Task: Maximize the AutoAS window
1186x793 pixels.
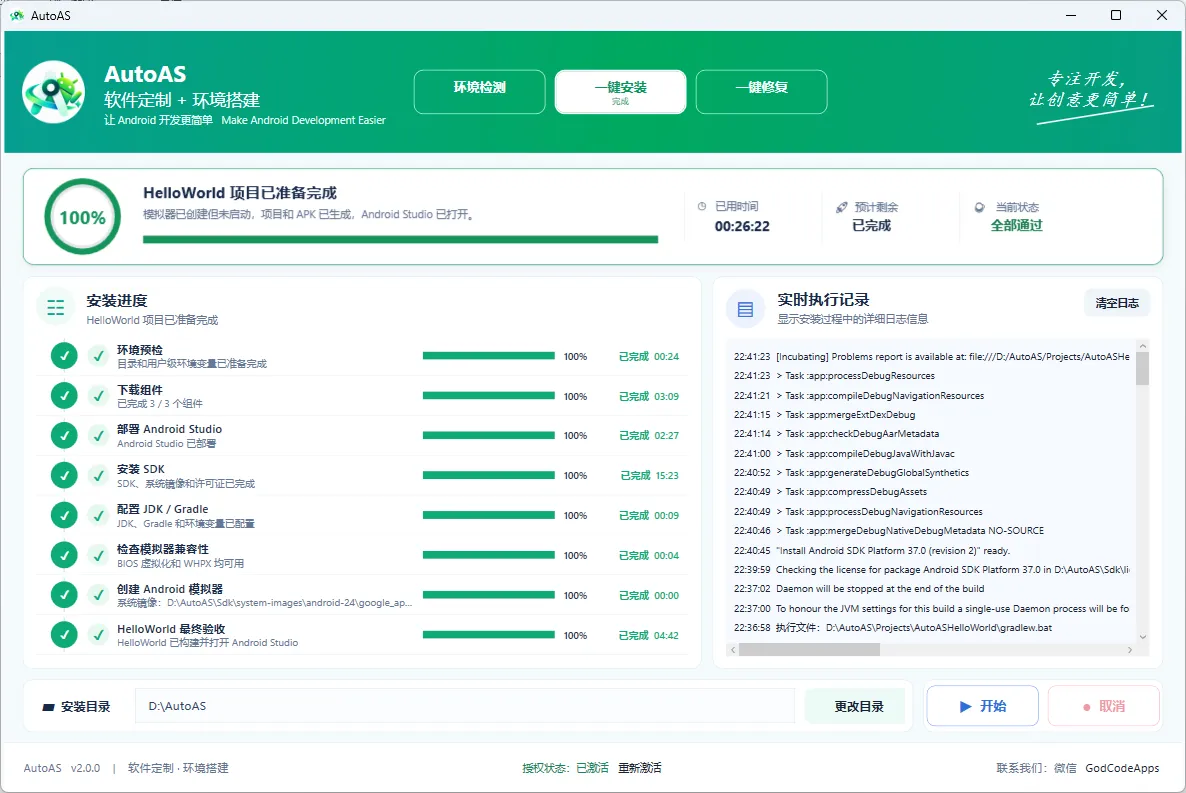Action: tap(1116, 15)
